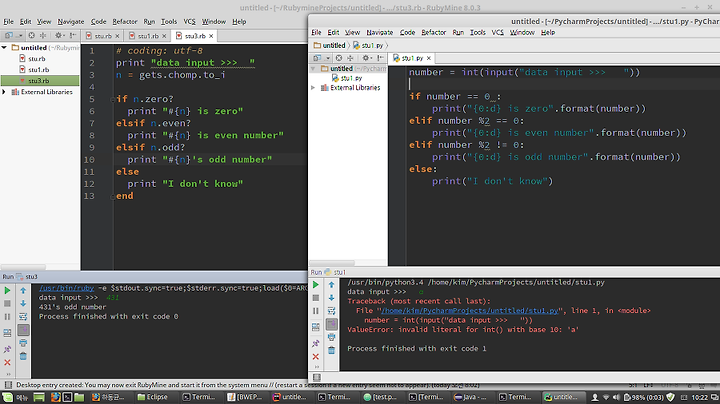Click stu1.py breadcrumb in PyCharm navigation bar
Viewport: 720px width, 404px height.
(x=368, y=45)
